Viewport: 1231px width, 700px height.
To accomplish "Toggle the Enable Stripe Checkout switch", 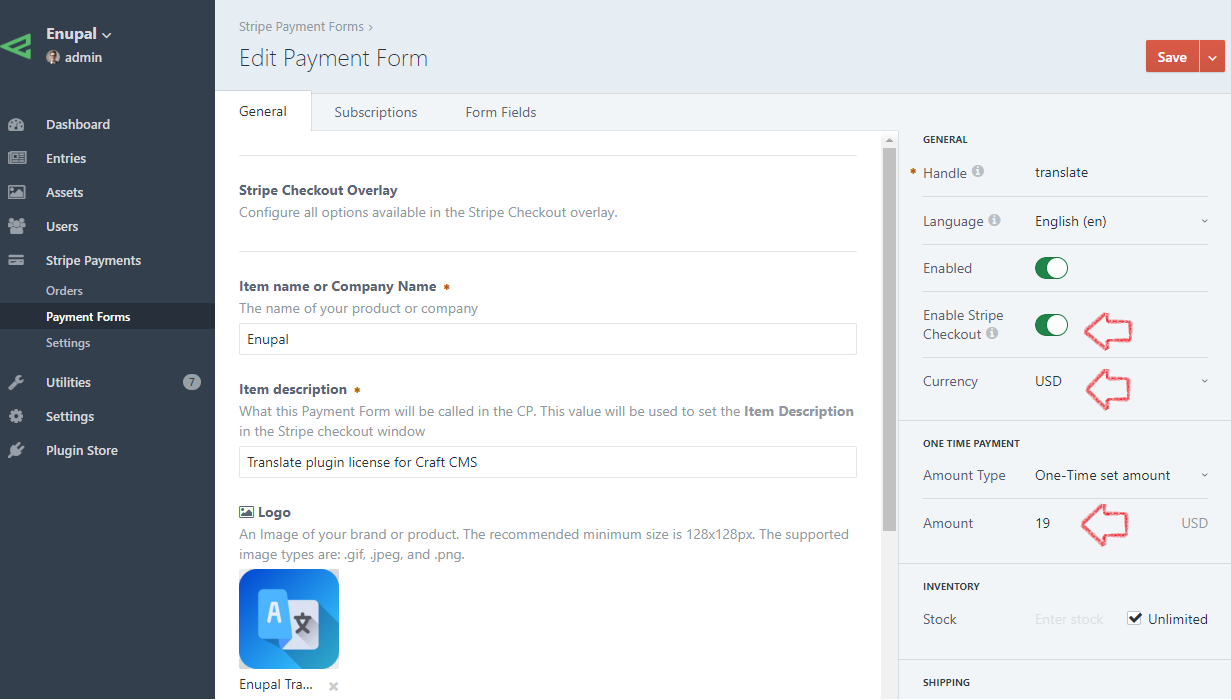I will (1051, 325).
